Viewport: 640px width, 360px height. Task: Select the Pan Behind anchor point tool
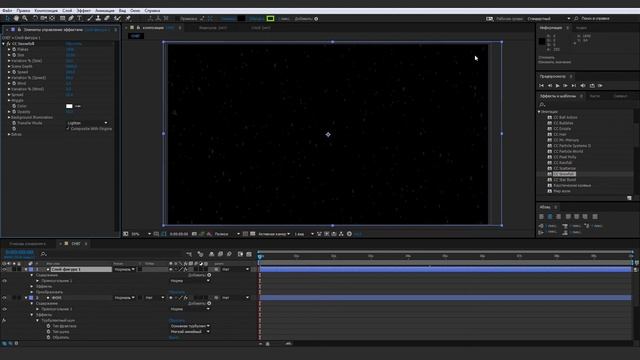[x=52, y=18]
